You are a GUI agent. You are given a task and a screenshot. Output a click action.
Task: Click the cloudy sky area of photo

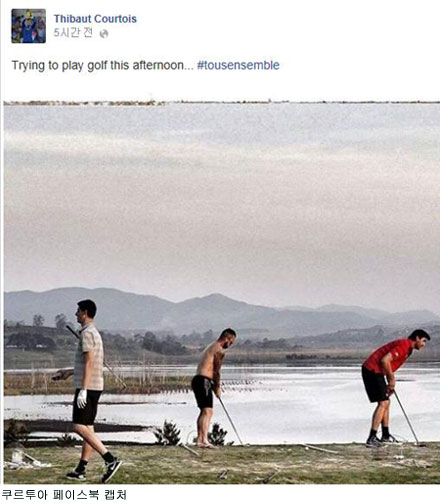pos(222,200)
